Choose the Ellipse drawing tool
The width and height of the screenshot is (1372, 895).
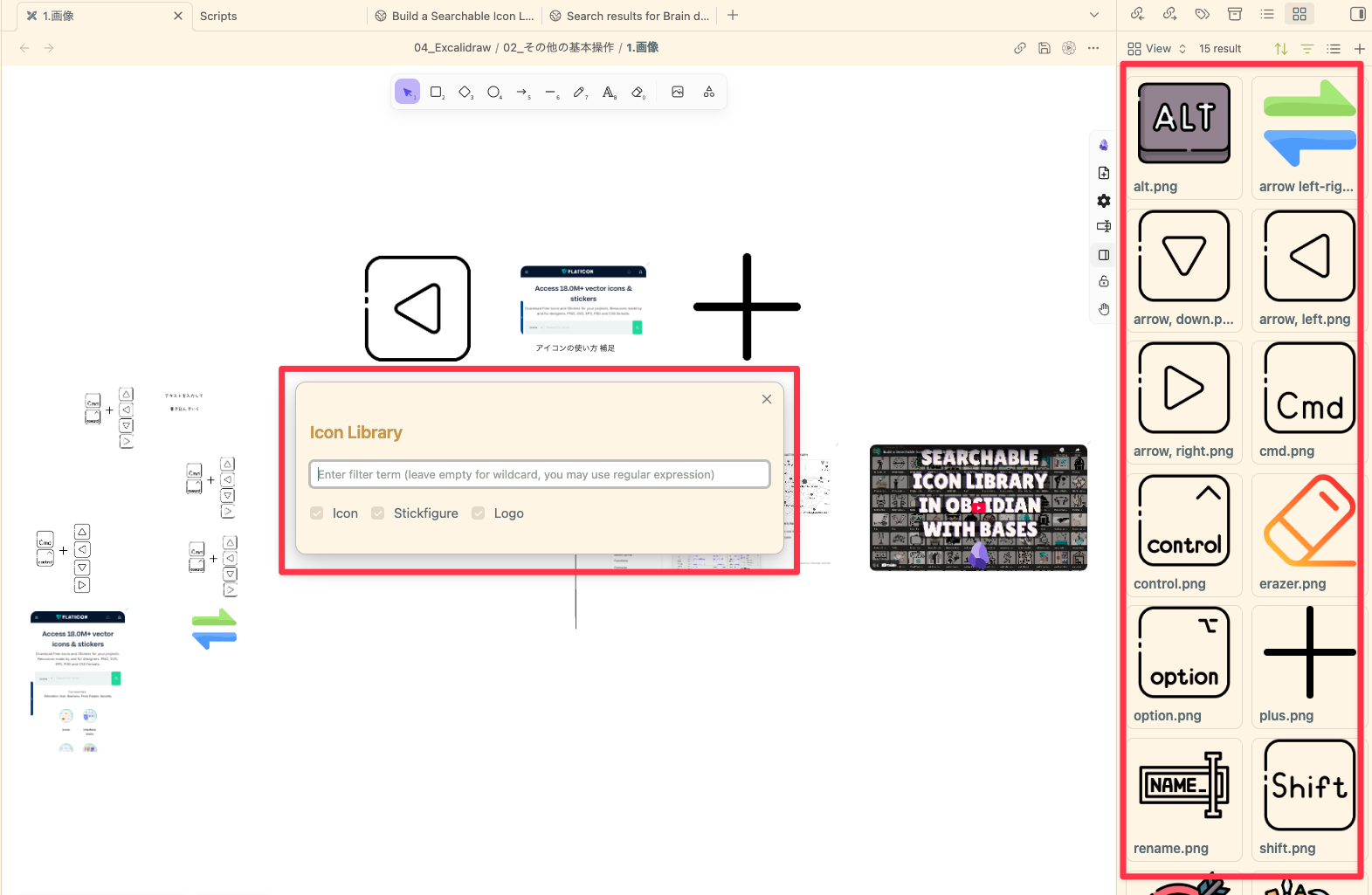tap(494, 92)
